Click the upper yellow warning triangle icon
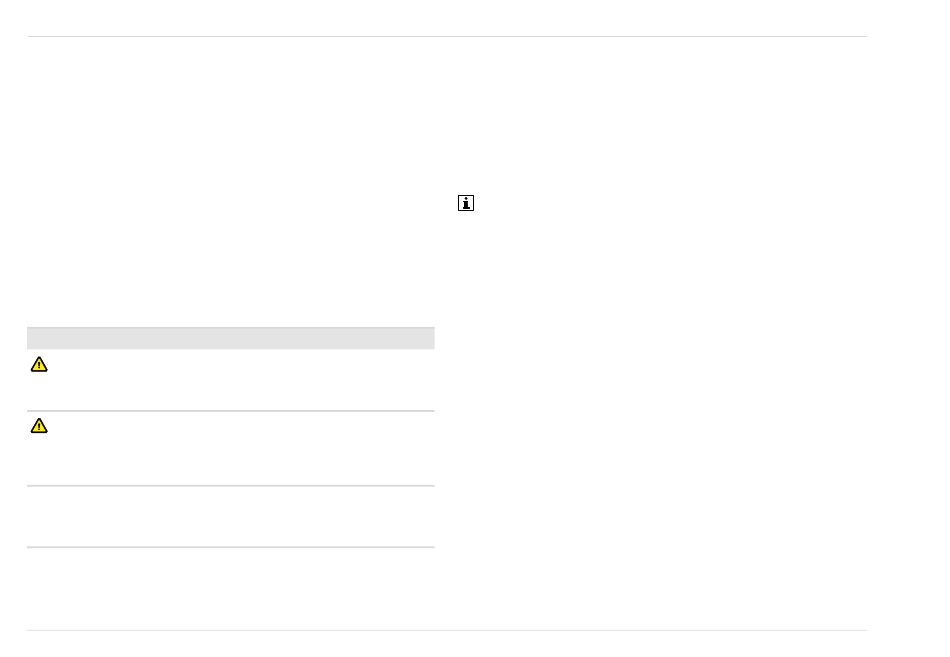 tap(39, 364)
